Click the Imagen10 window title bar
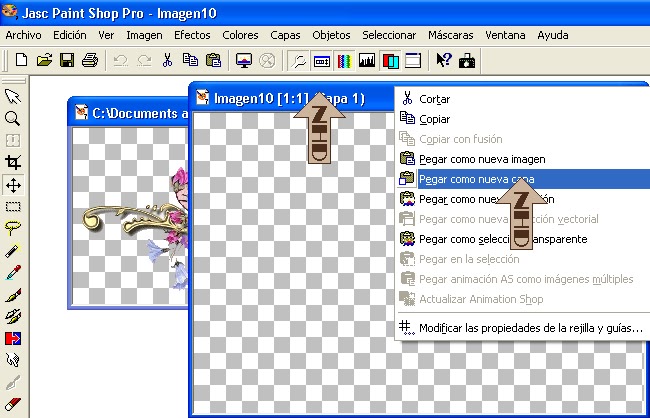650x418 pixels. click(x=292, y=99)
